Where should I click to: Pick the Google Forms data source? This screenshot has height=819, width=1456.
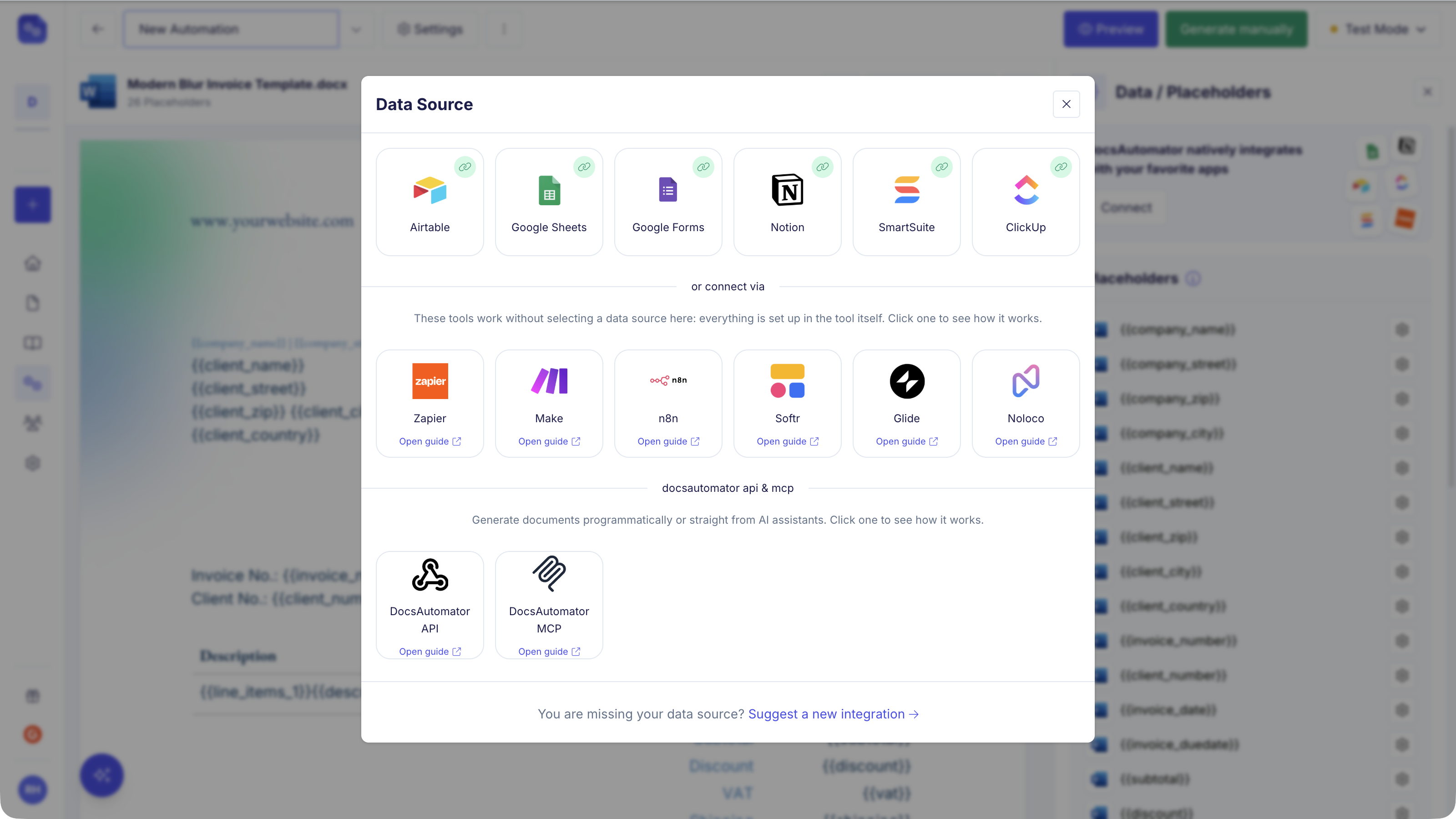click(x=668, y=202)
